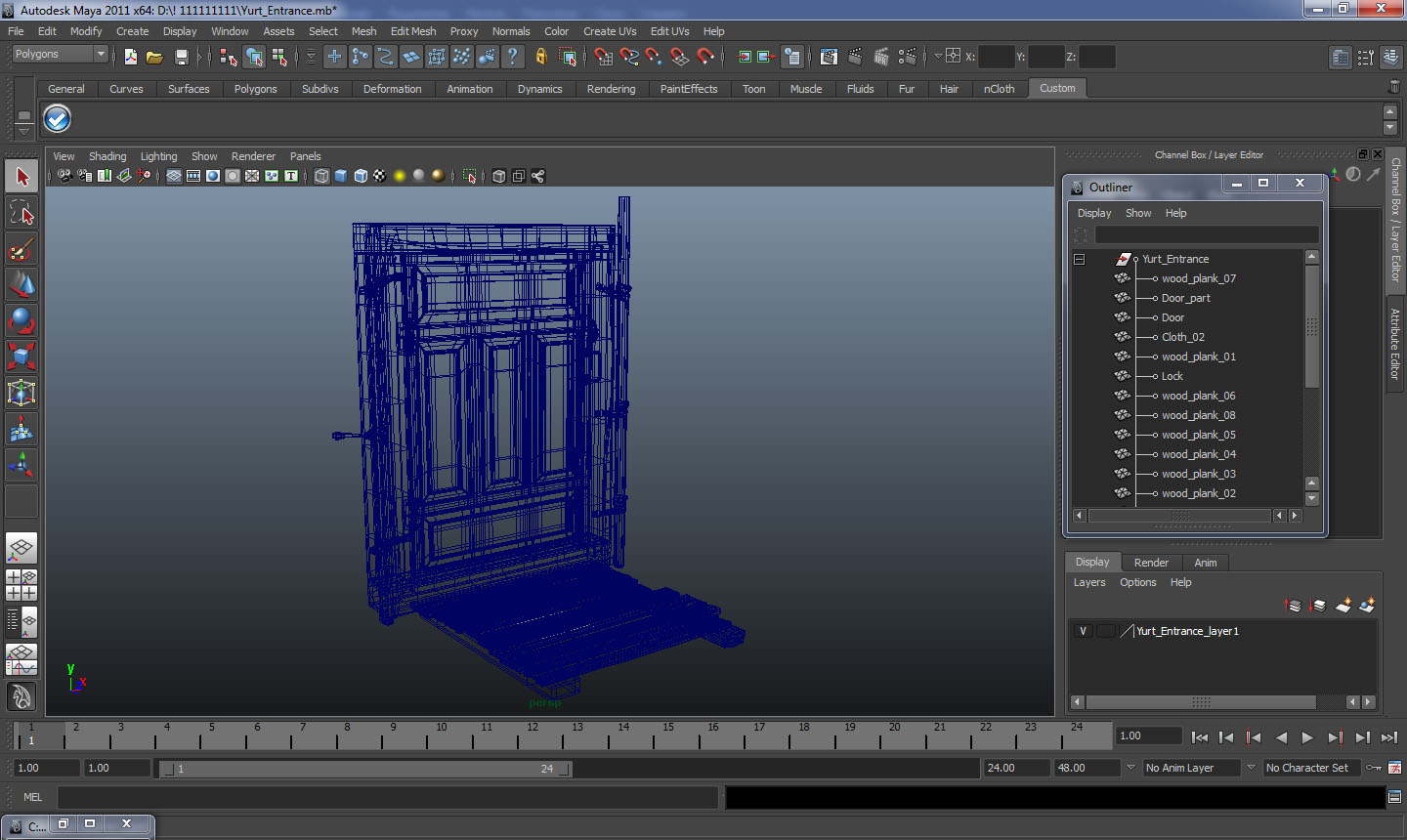Click the question mark selection mask icon
Viewport: 1407px width, 840px height.
tap(512, 57)
